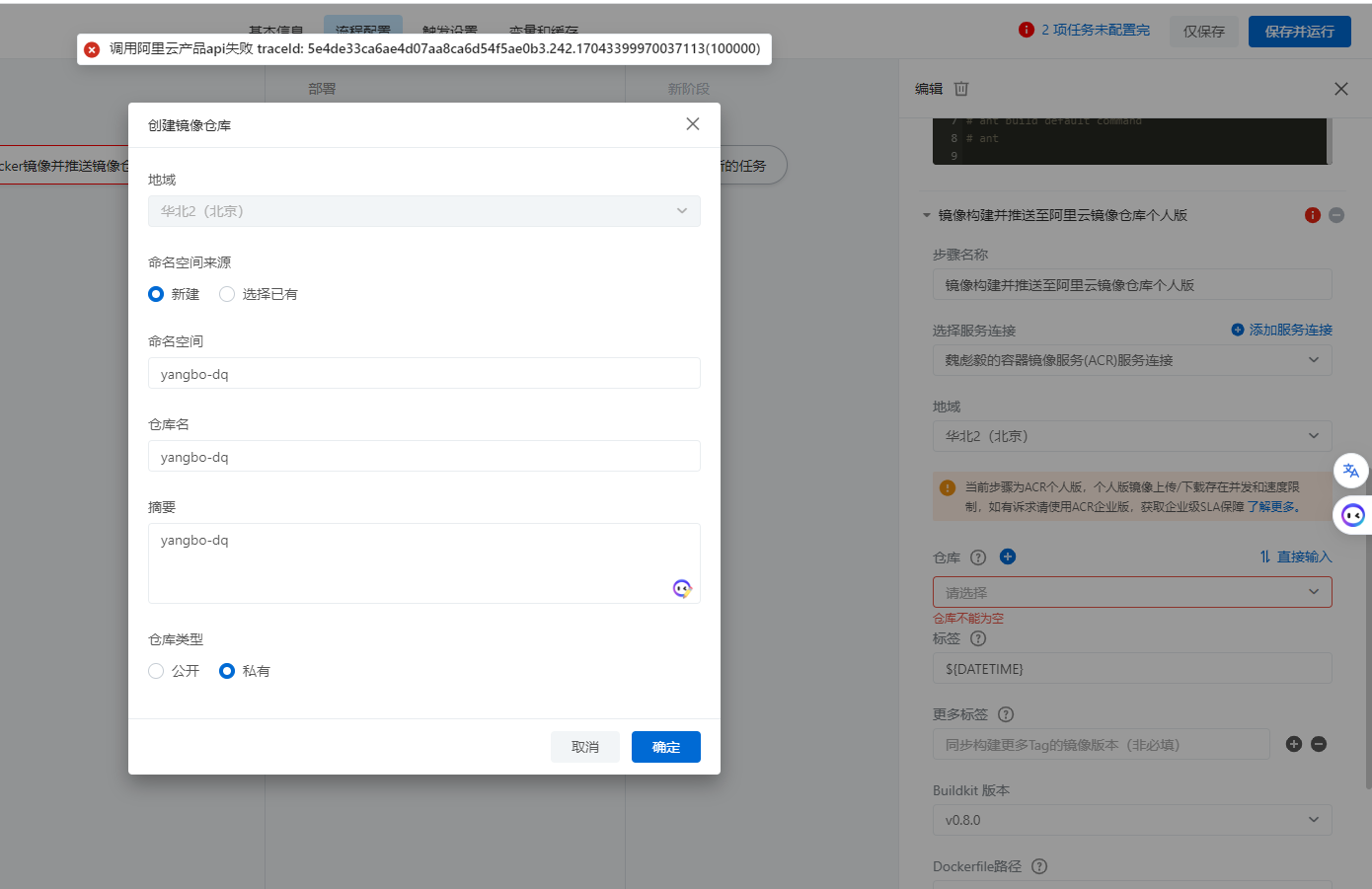Click the 部署 stage label
The width and height of the screenshot is (1372, 889).
pyautogui.click(x=322, y=89)
